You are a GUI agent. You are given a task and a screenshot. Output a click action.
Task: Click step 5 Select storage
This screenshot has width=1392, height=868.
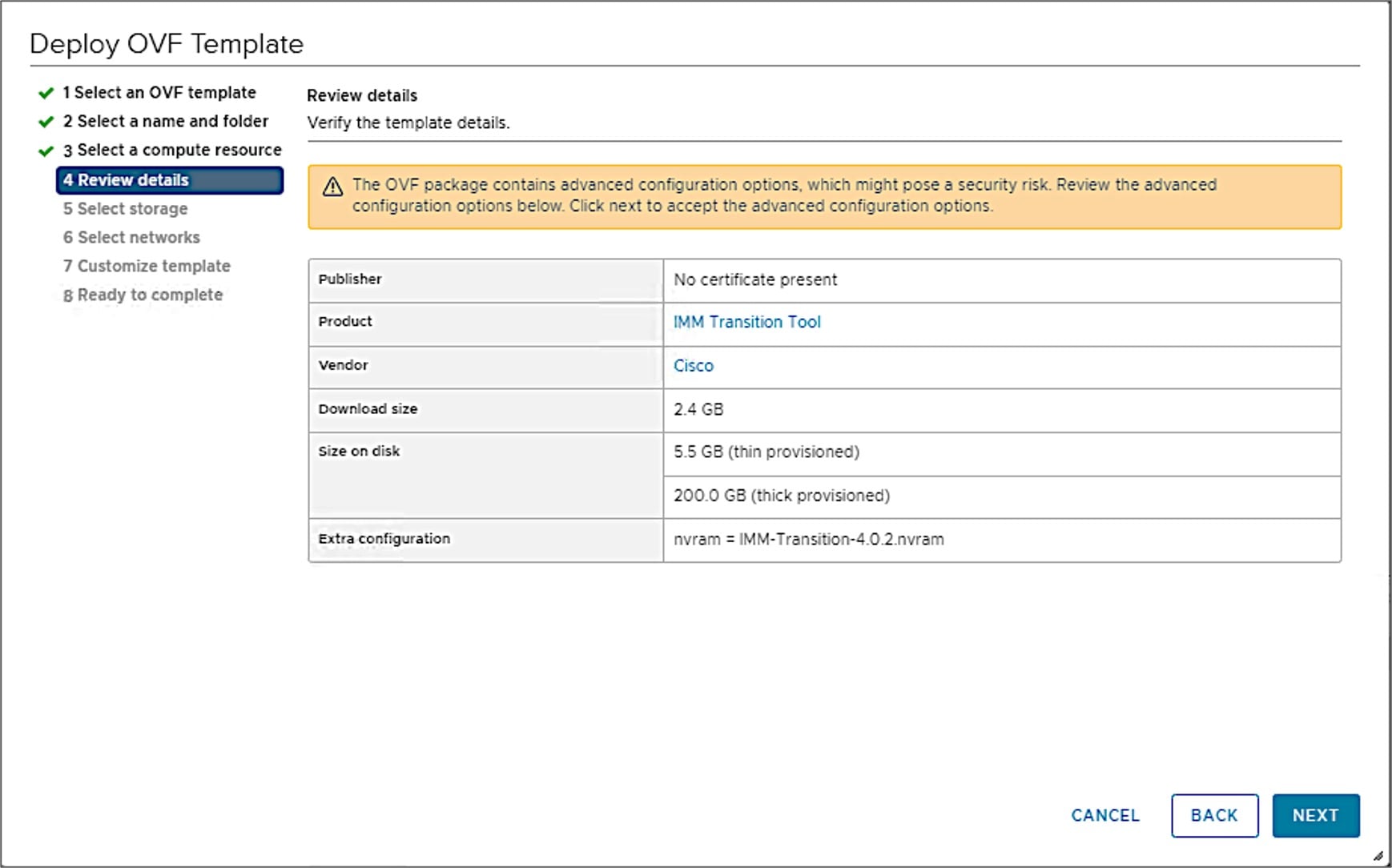point(125,209)
